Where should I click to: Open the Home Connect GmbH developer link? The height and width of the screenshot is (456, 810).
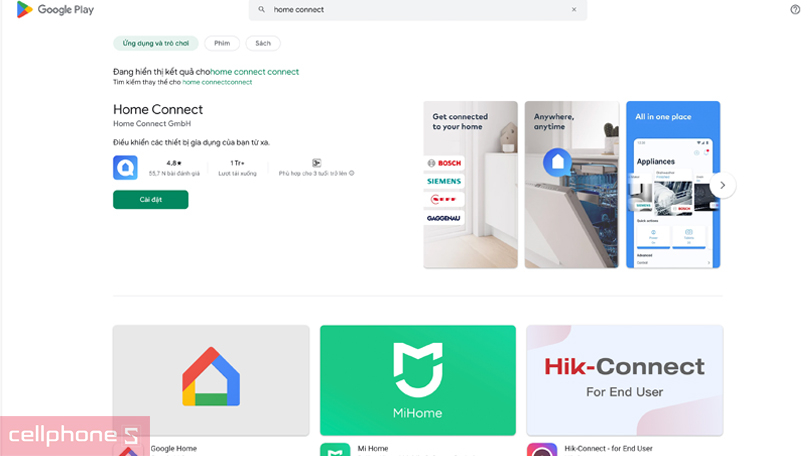click(152, 123)
